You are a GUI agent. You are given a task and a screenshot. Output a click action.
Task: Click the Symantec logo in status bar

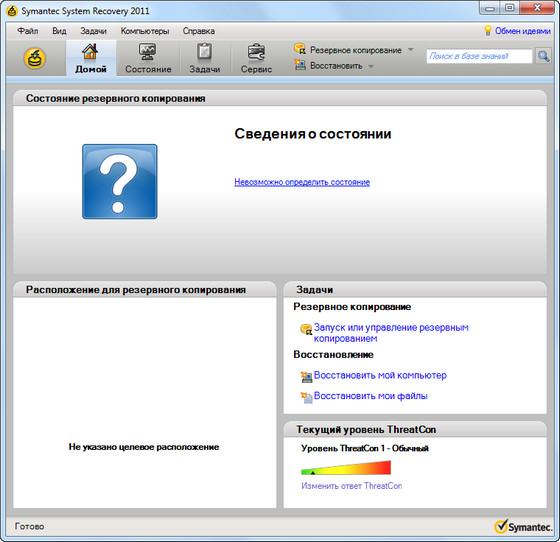(523, 526)
